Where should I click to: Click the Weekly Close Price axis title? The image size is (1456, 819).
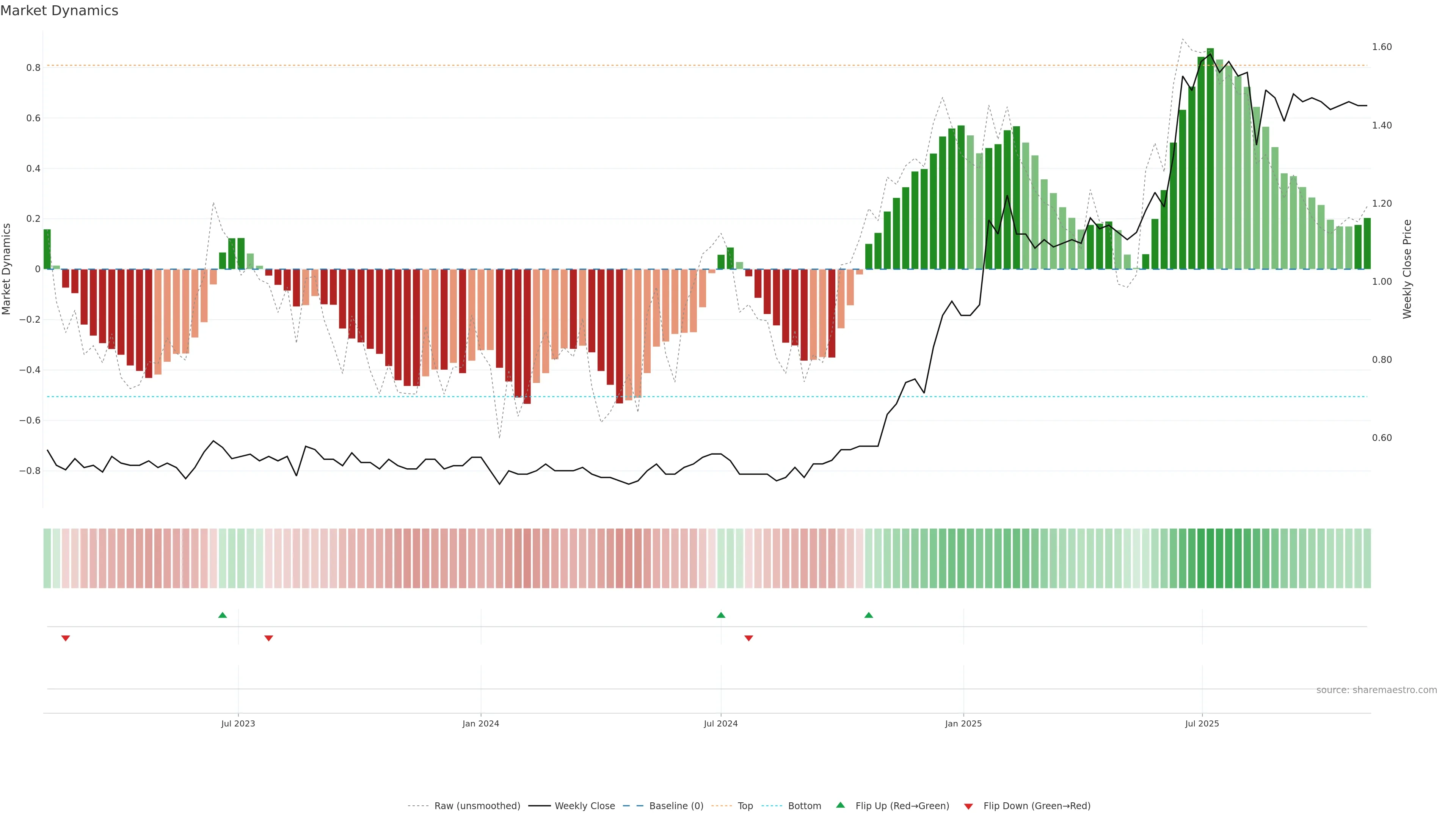tap(1407, 269)
